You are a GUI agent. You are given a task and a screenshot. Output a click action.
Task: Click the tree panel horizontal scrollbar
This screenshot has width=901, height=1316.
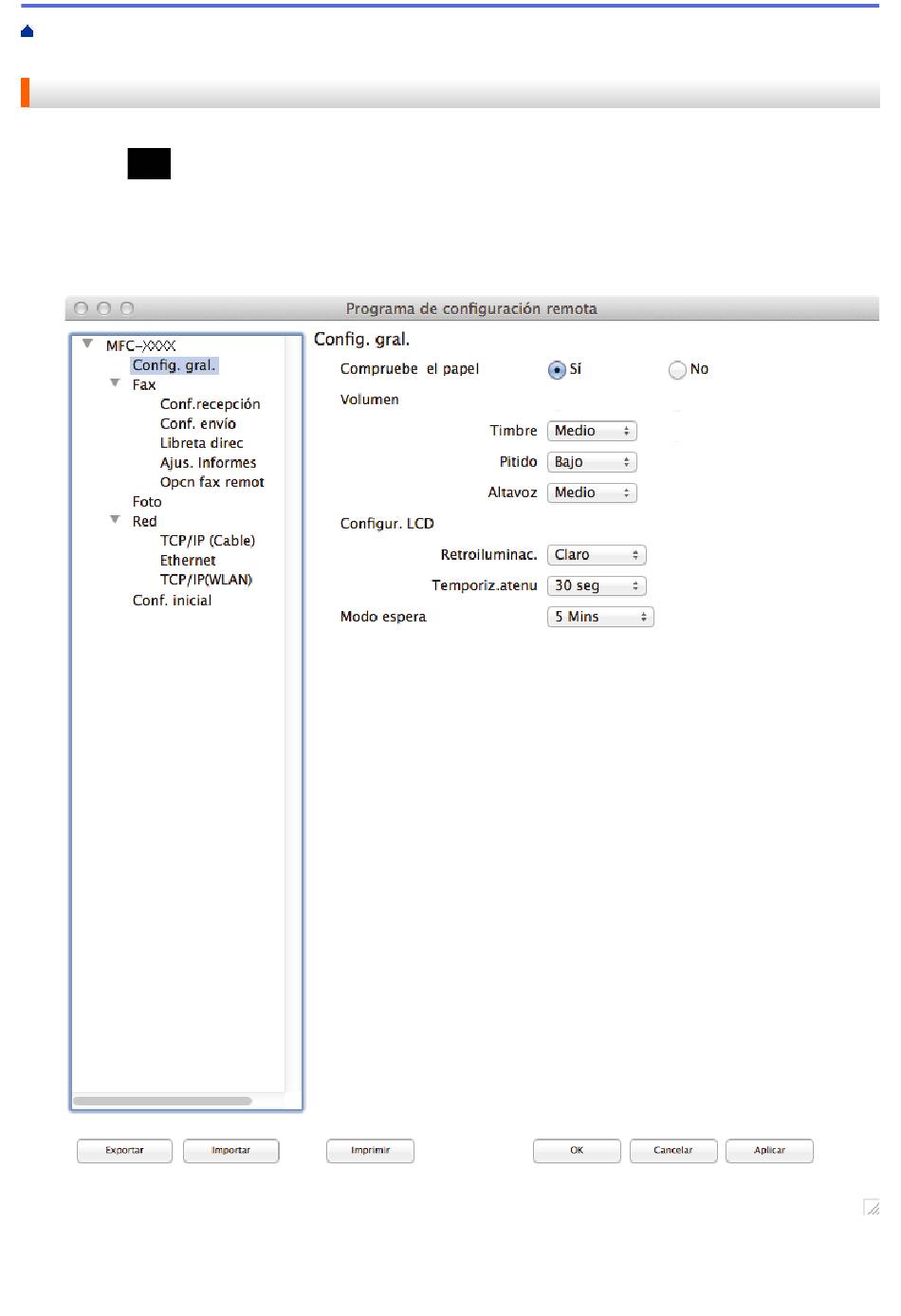pos(162,1102)
